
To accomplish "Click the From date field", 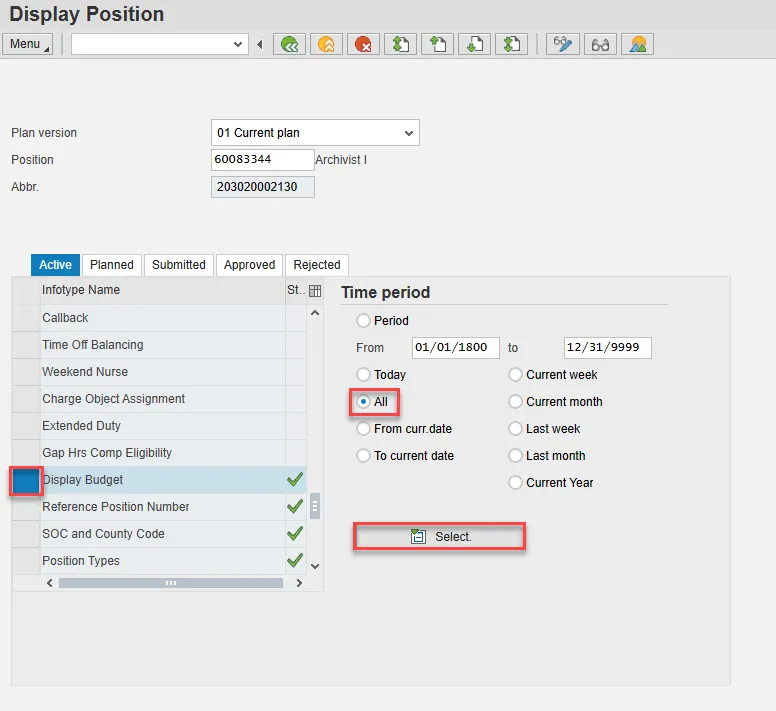I will (456, 347).
